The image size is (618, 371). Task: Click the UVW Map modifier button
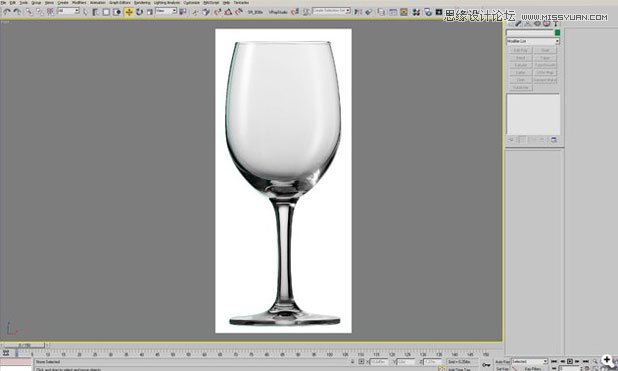[545, 73]
